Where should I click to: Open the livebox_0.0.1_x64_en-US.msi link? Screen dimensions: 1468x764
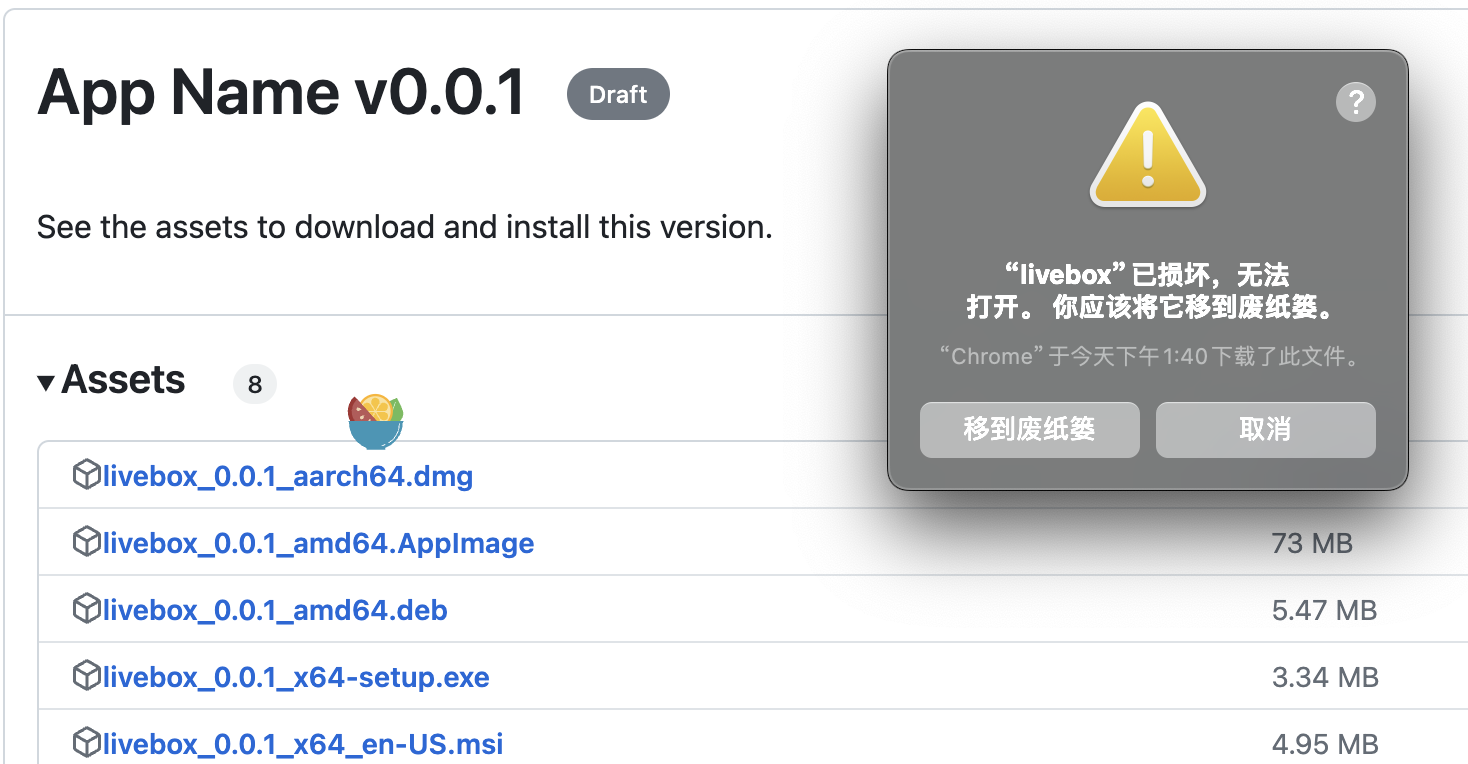click(301, 742)
